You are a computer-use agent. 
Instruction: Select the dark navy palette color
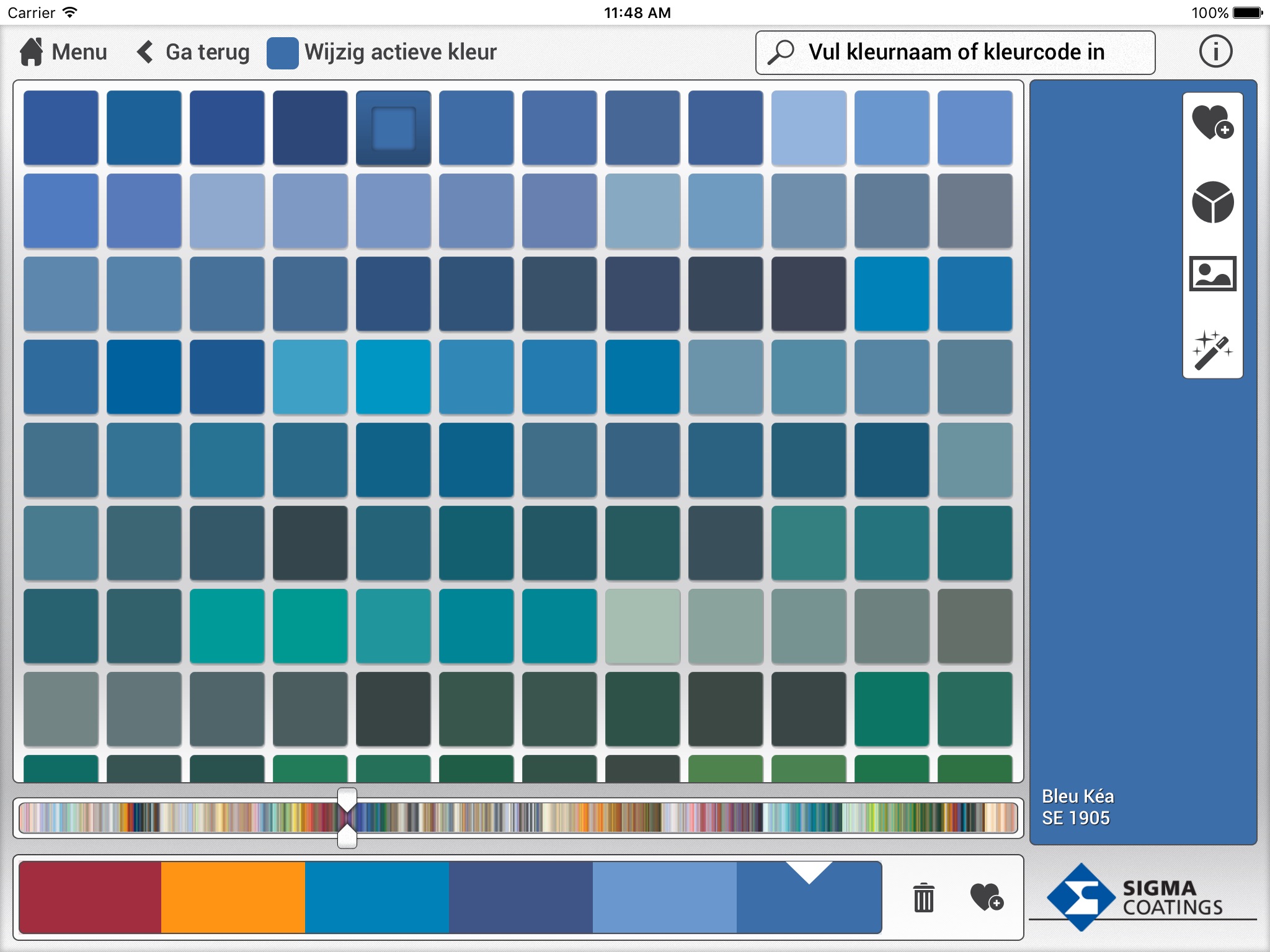(521, 897)
